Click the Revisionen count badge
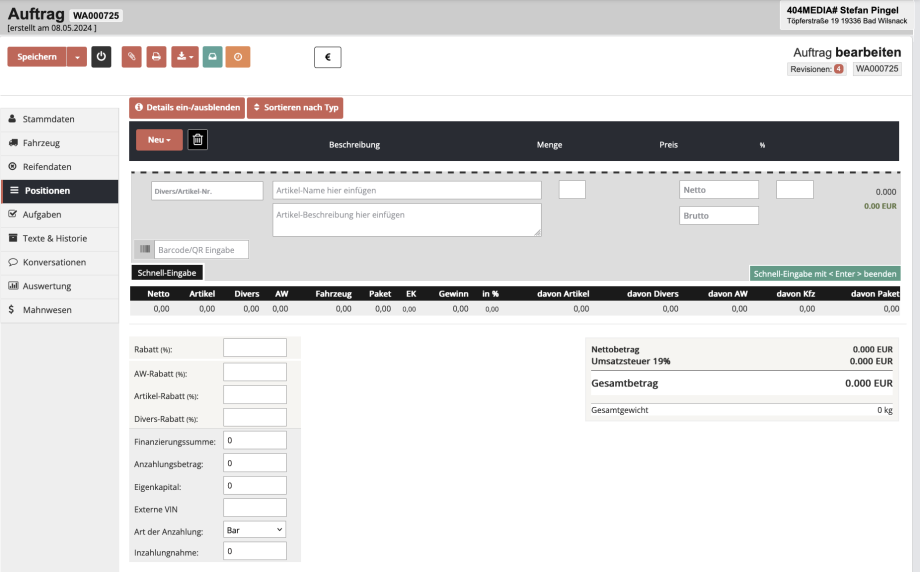The image size is (920, 572). [x=838, y=69]
